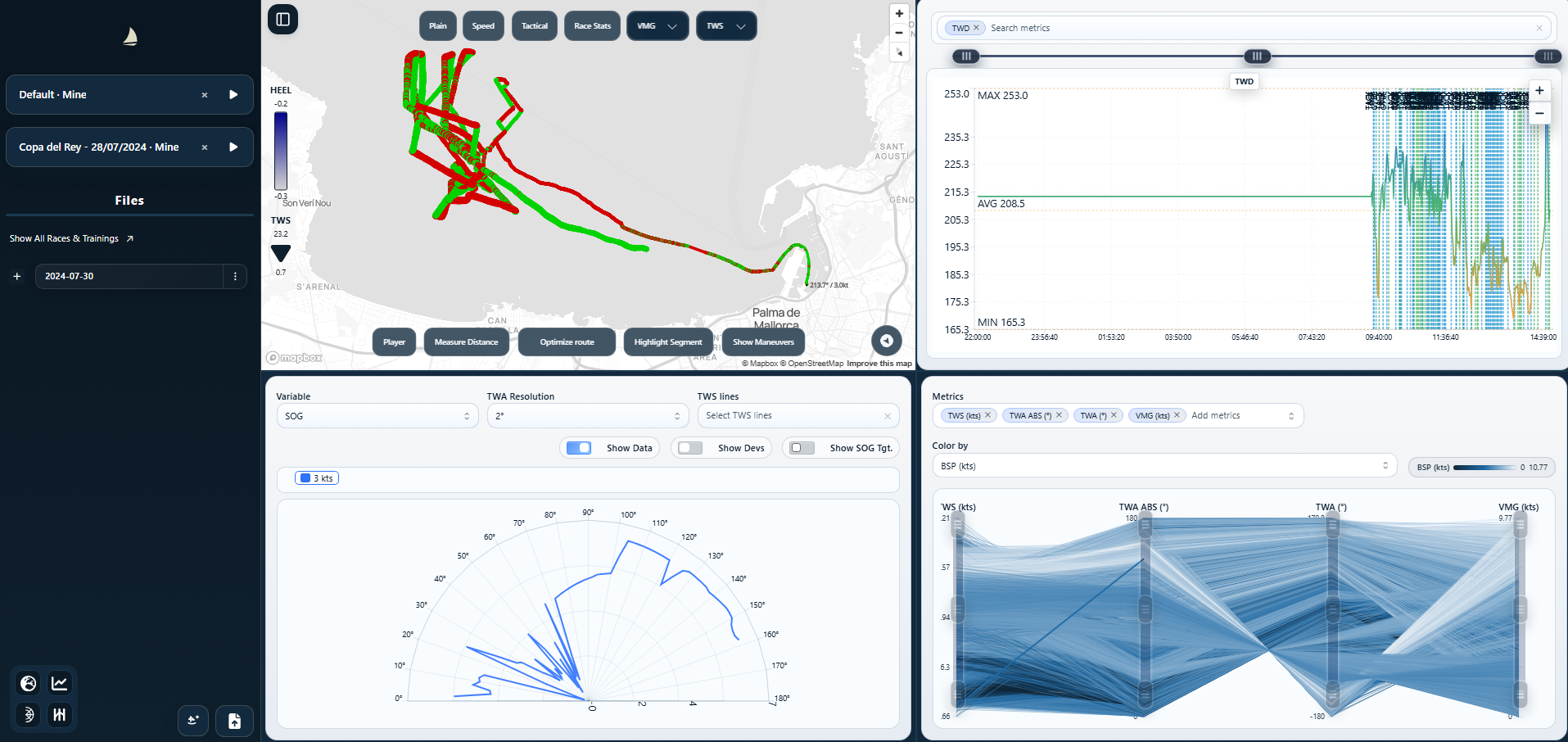Click the add boat icon
1568x742 pixels.
coord(193,721)
